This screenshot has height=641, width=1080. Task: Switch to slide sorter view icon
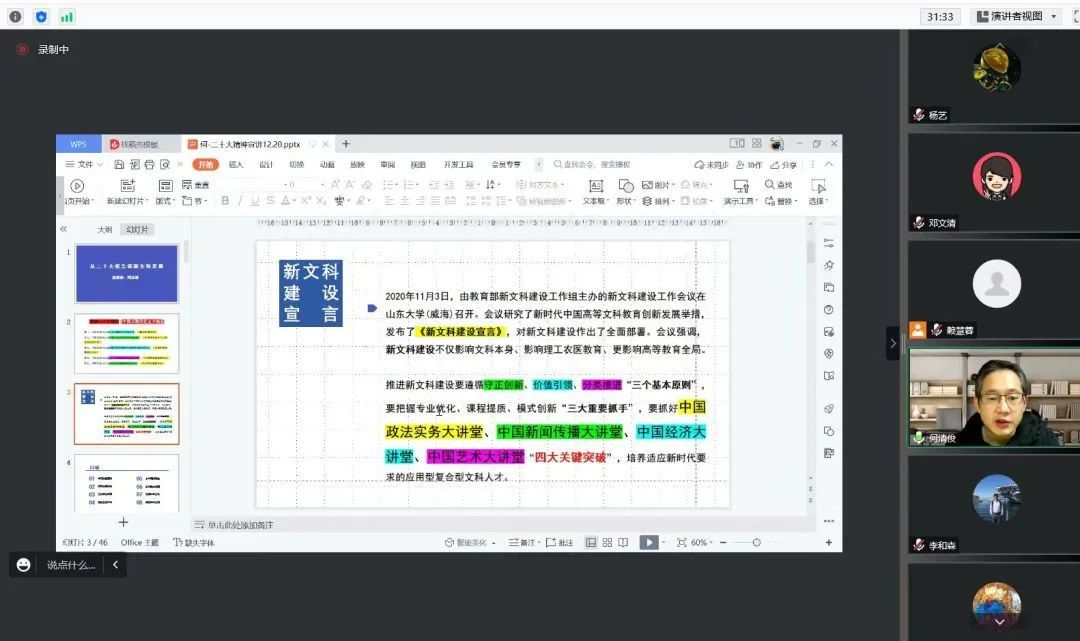[x=607, y=542]
